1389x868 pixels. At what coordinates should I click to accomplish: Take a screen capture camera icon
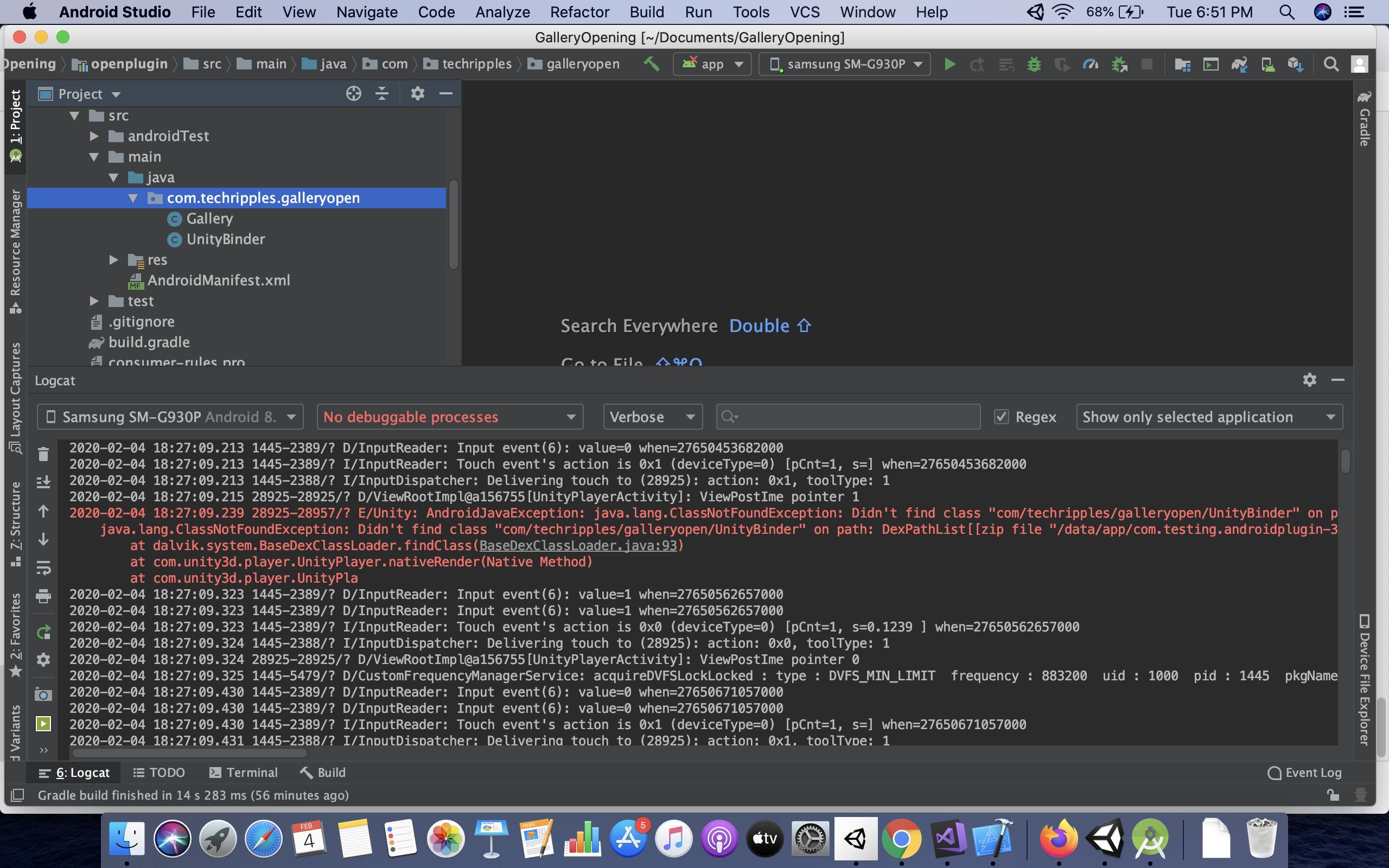tap(43, 694)
